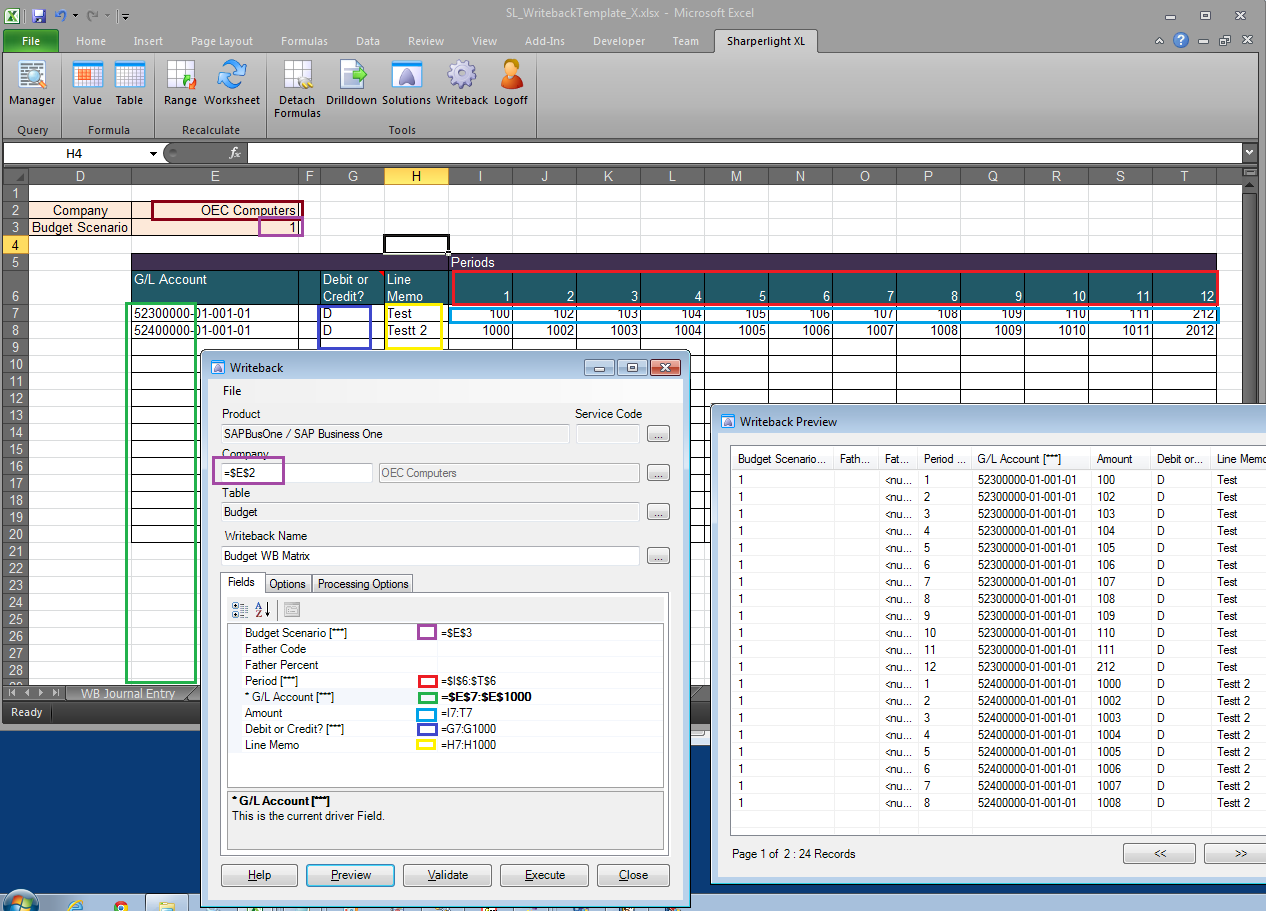Click the Preview button
Screen dimensions: 1266x911
click(351, 875)
